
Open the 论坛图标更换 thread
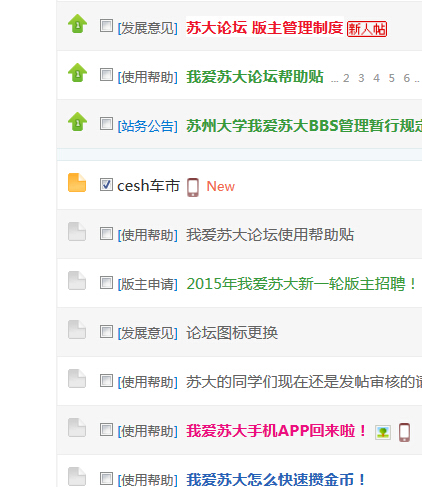pos(232,333)
